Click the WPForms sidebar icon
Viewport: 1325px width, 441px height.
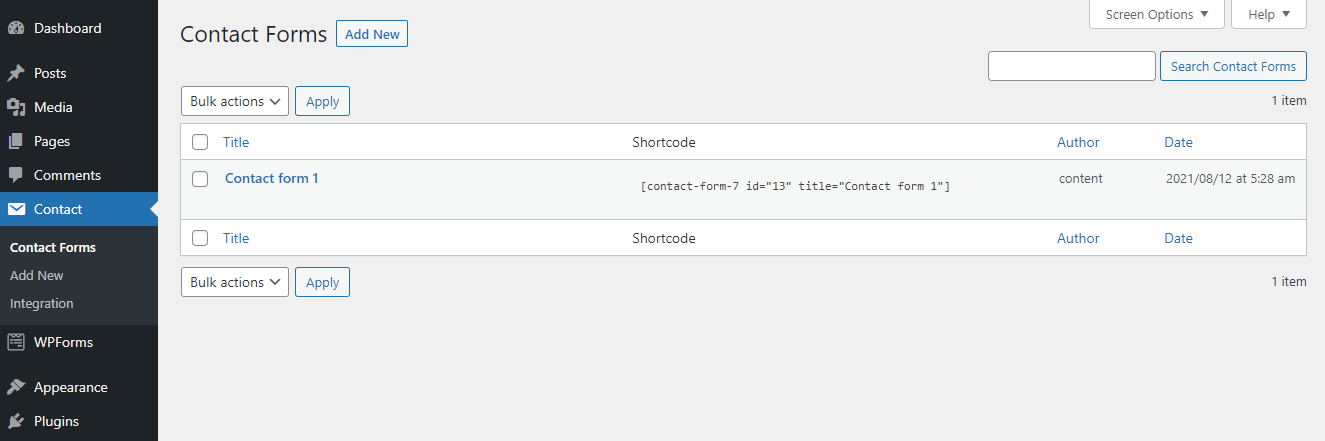(16, 342)
